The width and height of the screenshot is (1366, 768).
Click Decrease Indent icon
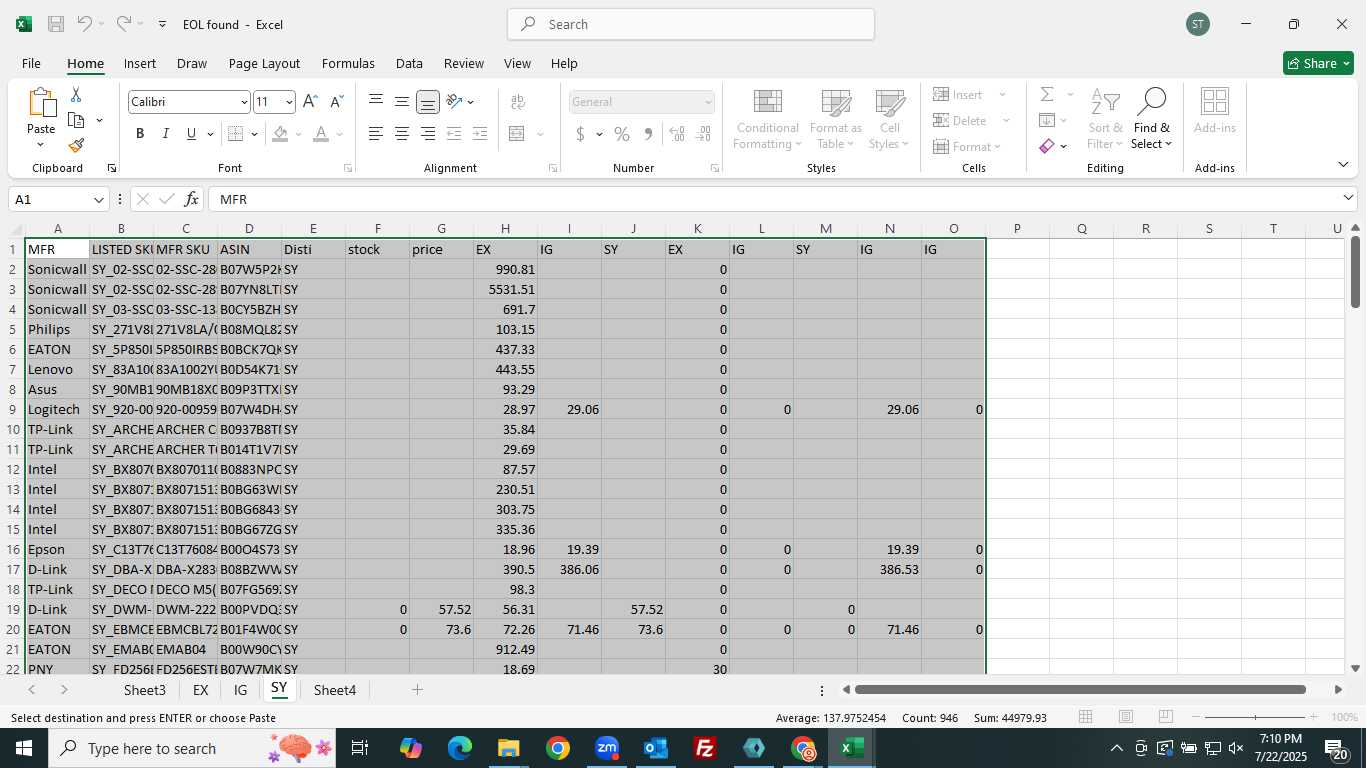pos(454,133)
